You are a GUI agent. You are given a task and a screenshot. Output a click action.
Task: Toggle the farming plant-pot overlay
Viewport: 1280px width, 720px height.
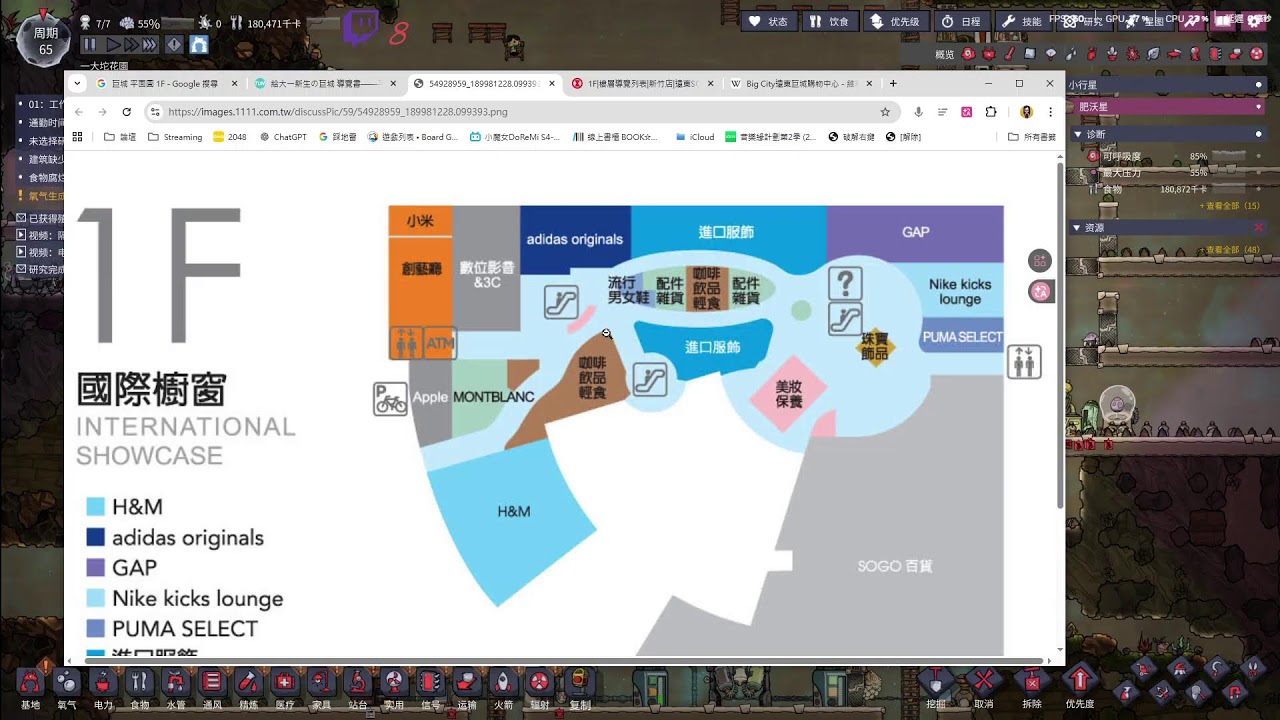[x=1111, y=53]
